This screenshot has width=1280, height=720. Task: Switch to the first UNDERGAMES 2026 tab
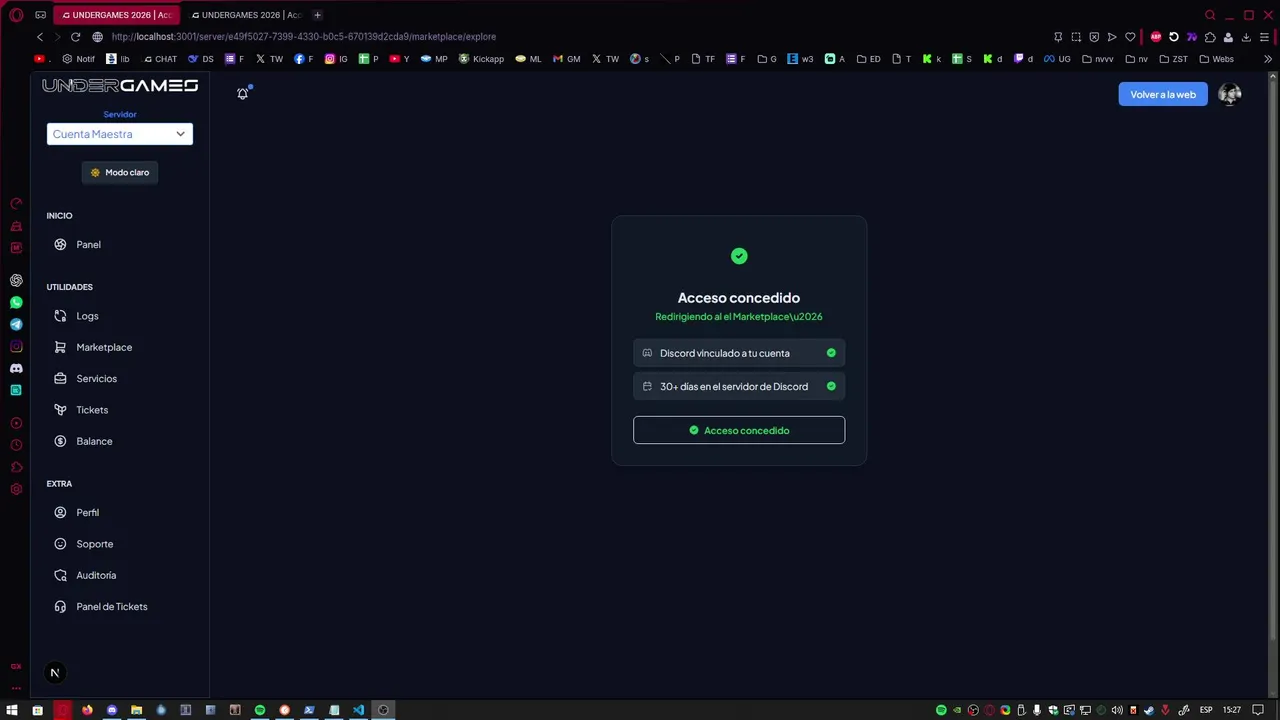pos(116,15)
